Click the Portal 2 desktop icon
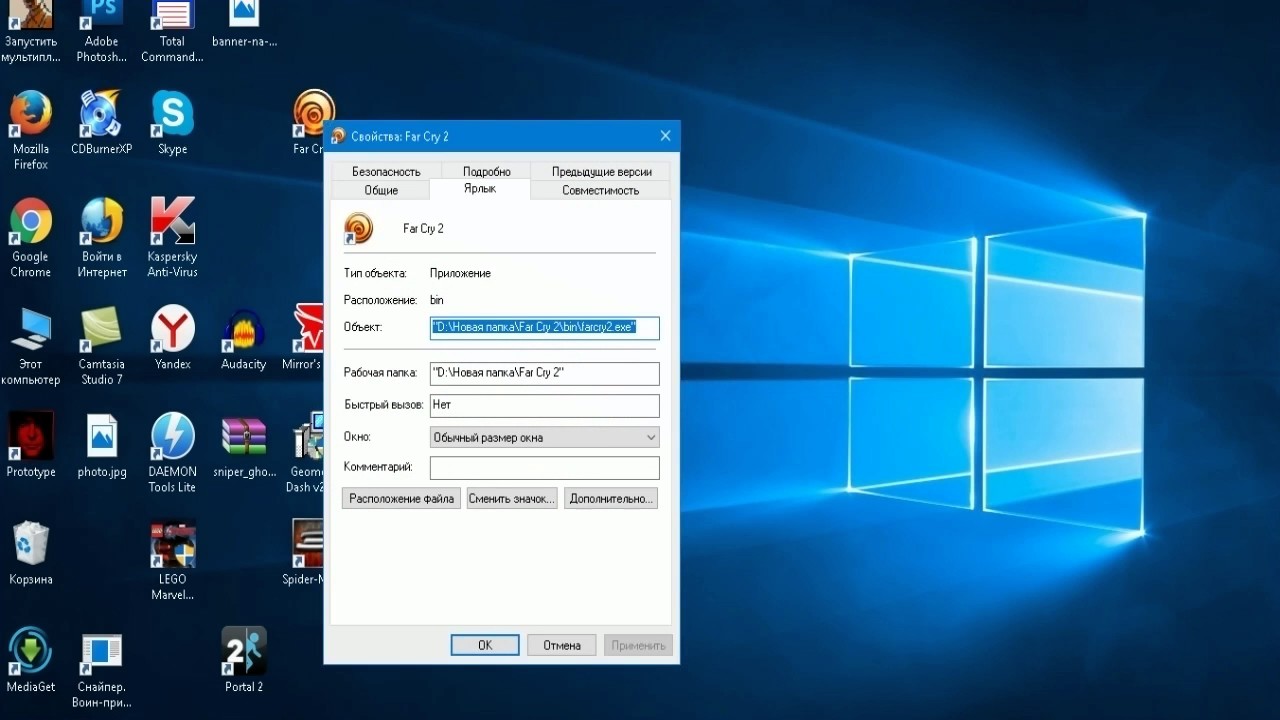The width and height of the screenshot is (1280, 720). point(244,661)
